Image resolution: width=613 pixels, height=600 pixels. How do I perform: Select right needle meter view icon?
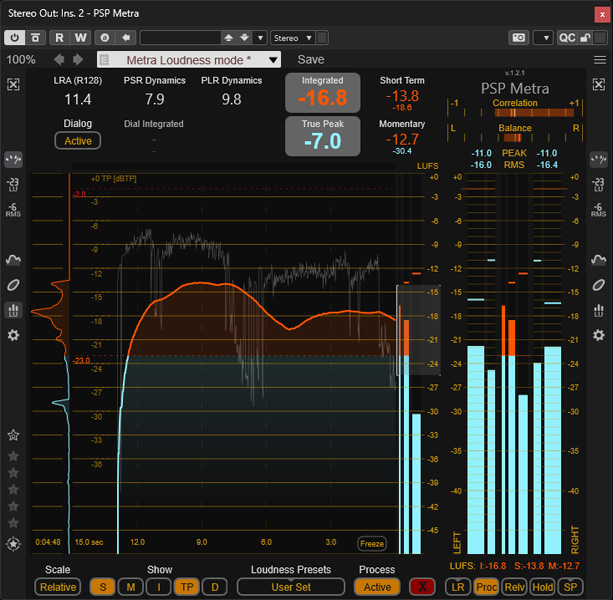click(x=599, y=159)
